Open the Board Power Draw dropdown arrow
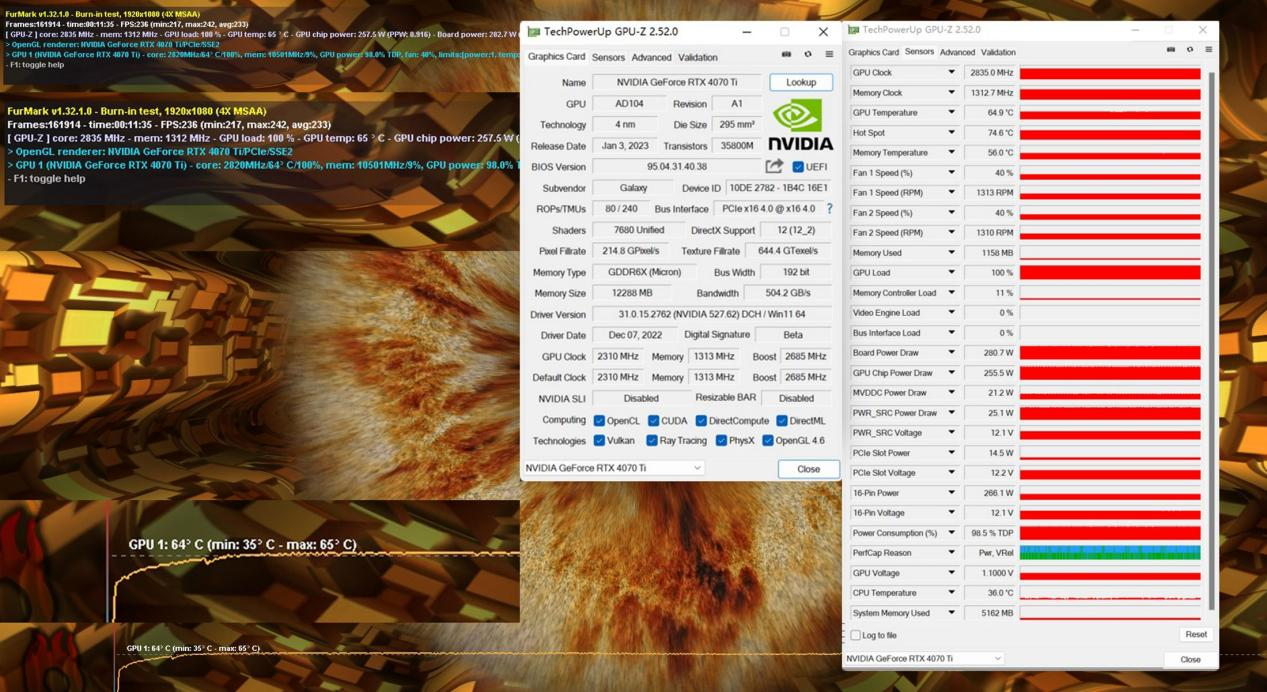This screenshot has height=692, width=1267. point(951,353)
